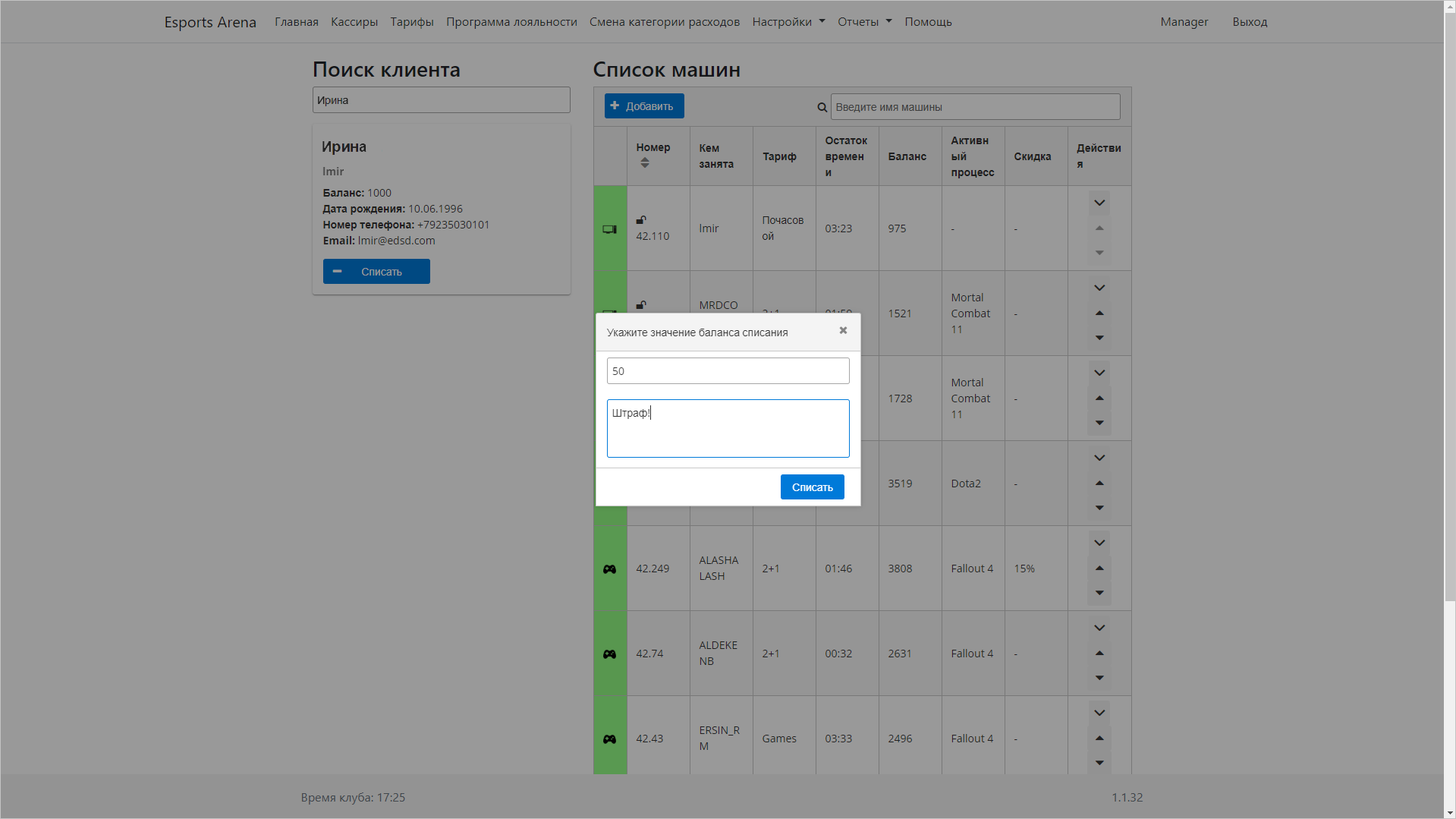Image resolution: width=1456 pixels, height=819 pixels.
Task: Open the Настройки dropdown menu
Action: (788, 22)
